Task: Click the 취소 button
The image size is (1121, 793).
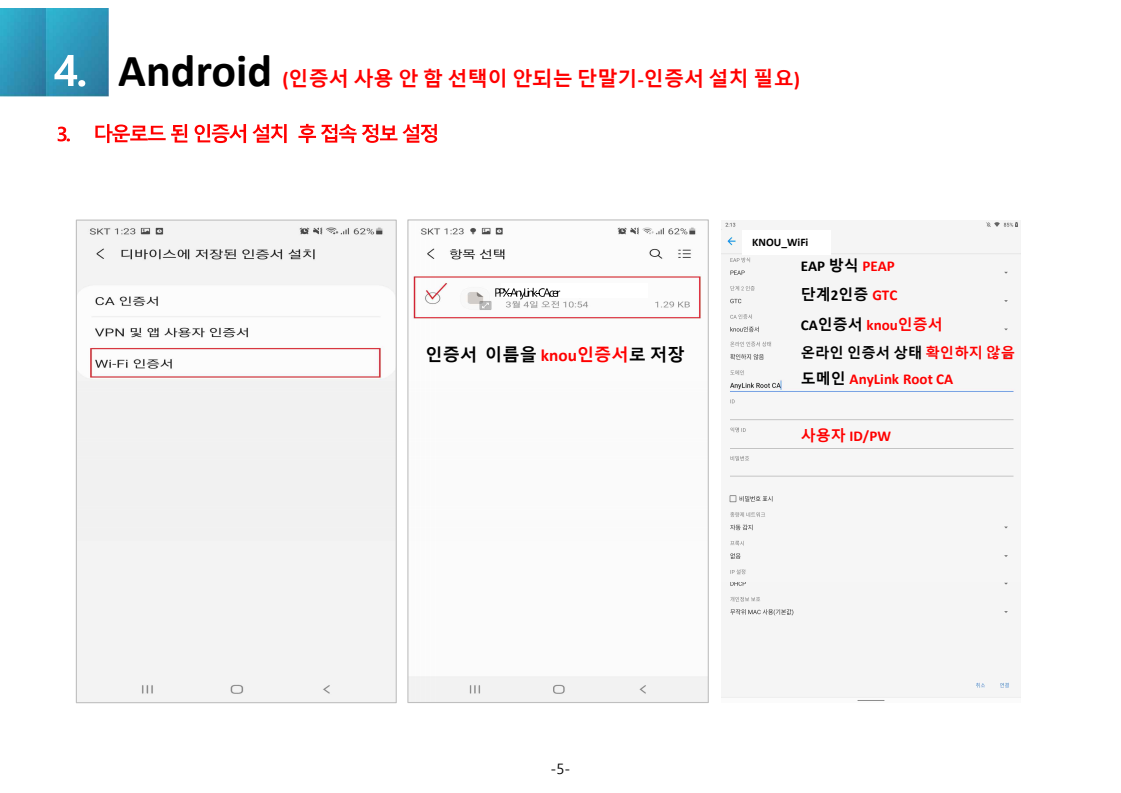Action: [x=980, y=685]
